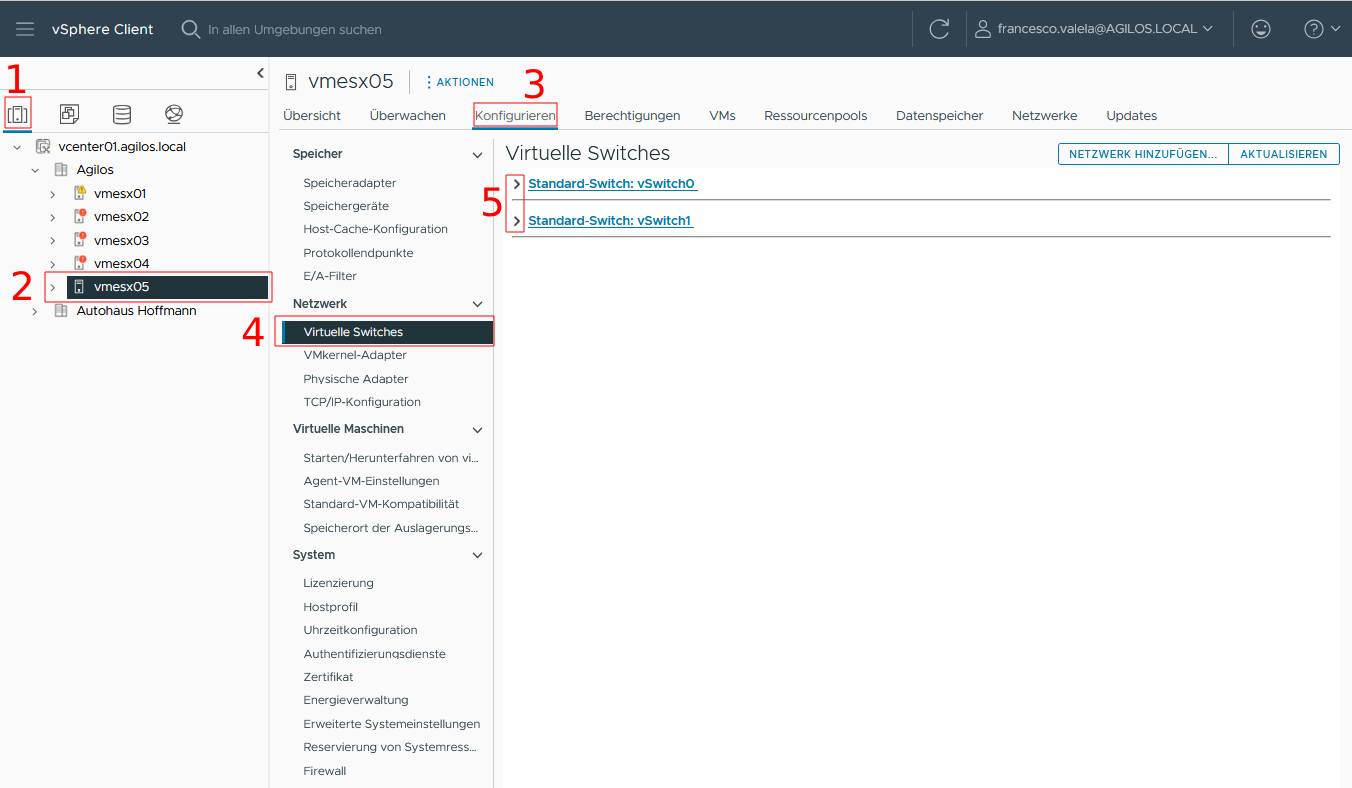Screen dimensions: 1352x788
Task: Select VMkernel-Adapter in the Netzwerk section
Action: pyautogui.click(x=355, y=355)
